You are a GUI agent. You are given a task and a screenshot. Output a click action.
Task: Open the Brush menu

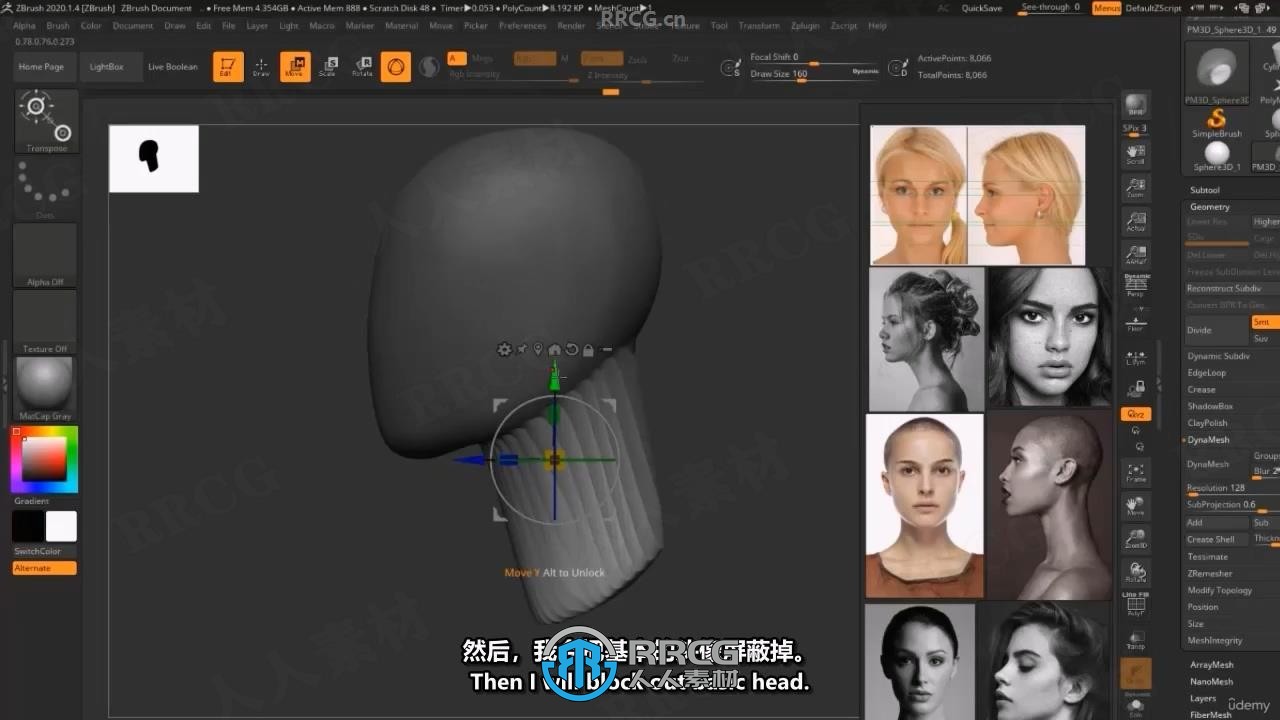[x=58, y=26]
